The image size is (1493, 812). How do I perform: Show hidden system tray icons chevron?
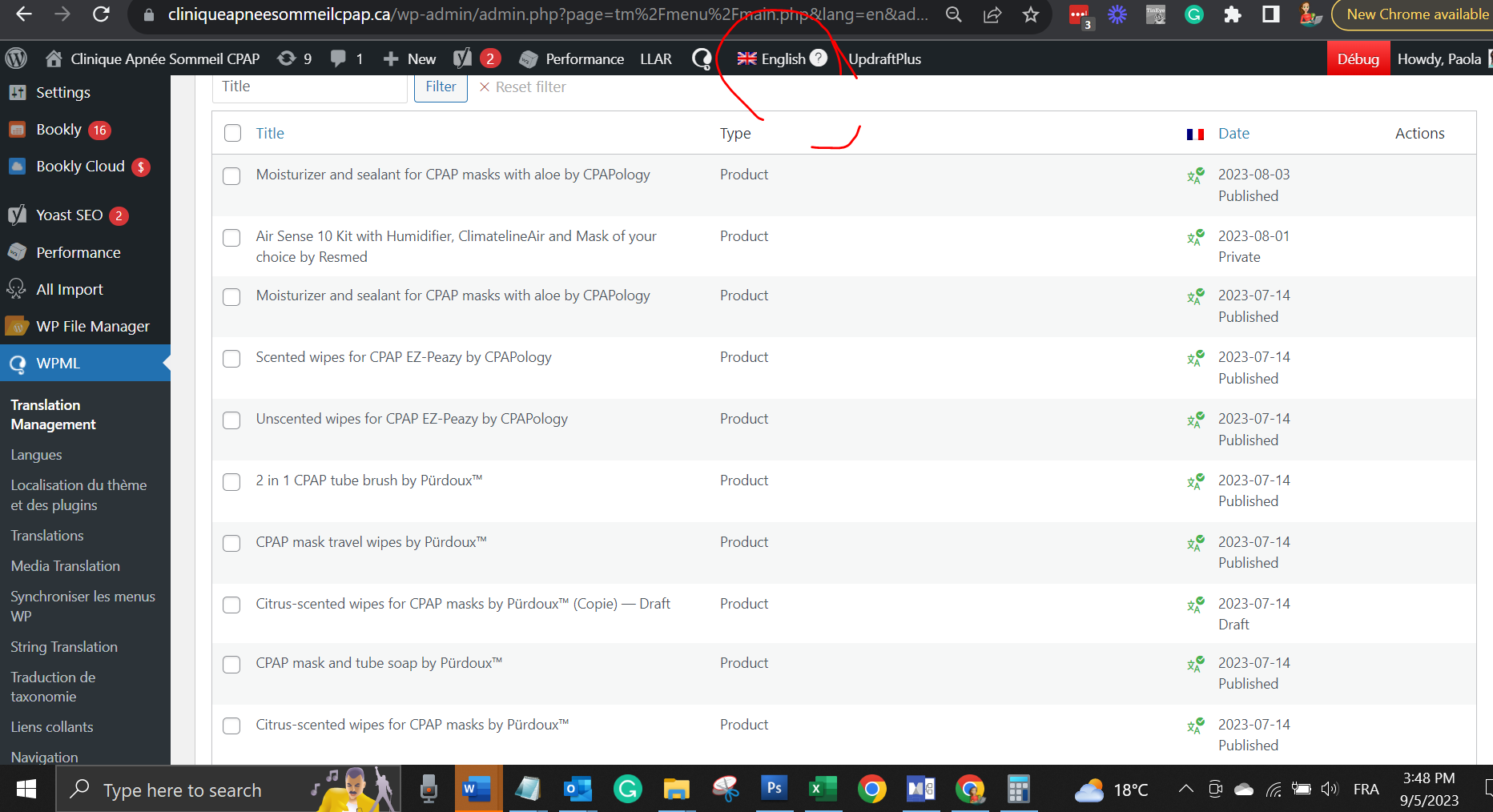coord(1185,789)
